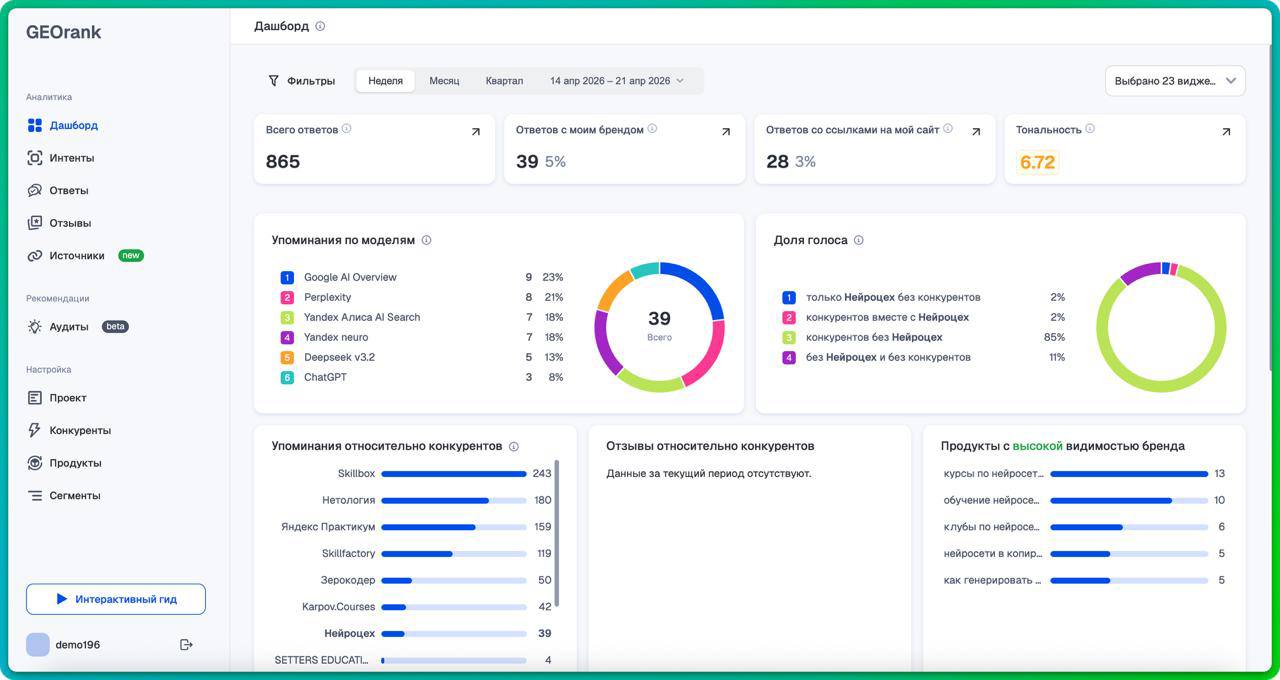Click the GEOrank logo
The width and height of the screenshot is (1280, 680).
(x=64, y=32)
